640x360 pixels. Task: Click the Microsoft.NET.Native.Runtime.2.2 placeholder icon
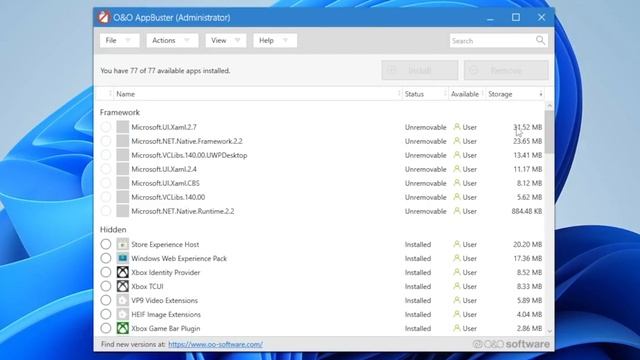[x=122, y=211]
